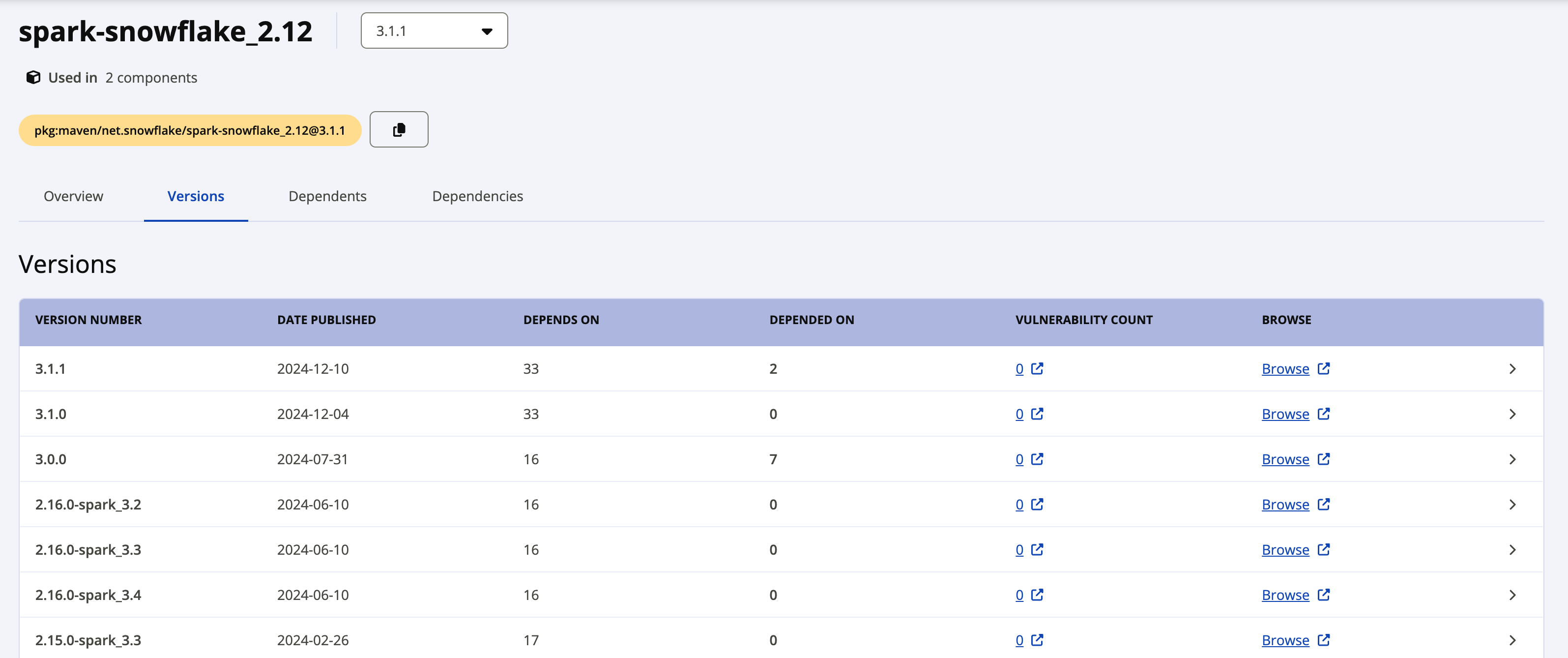Click the yellow pkg:maven package URL badge
Screen dimensions: 1568x658
point(189,130)
